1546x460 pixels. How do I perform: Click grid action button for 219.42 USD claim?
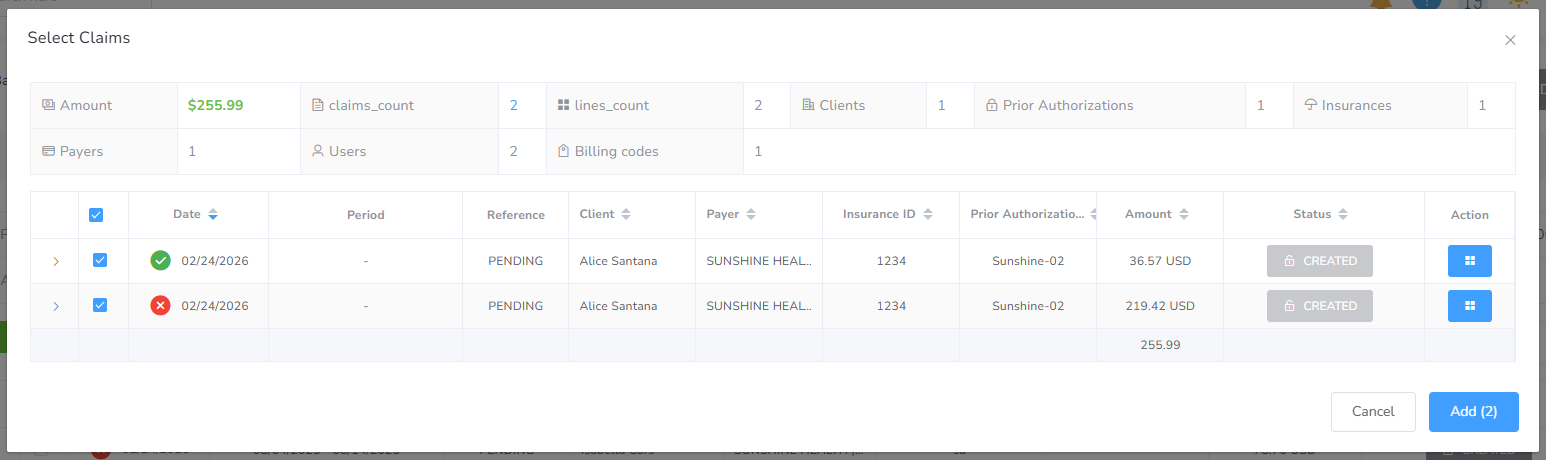coord(1469,306)
